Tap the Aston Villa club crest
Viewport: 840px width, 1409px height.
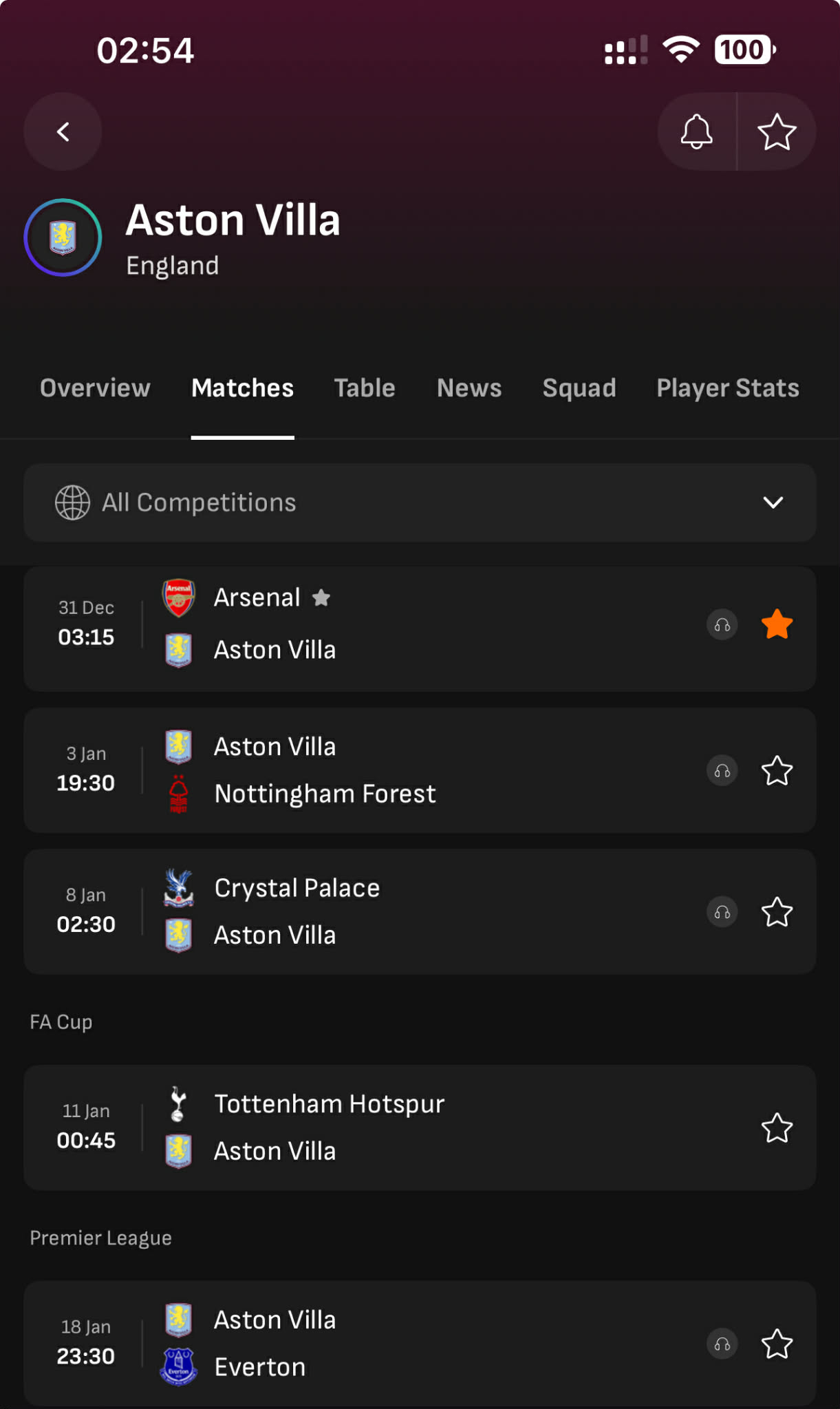[x=63, y=237]
